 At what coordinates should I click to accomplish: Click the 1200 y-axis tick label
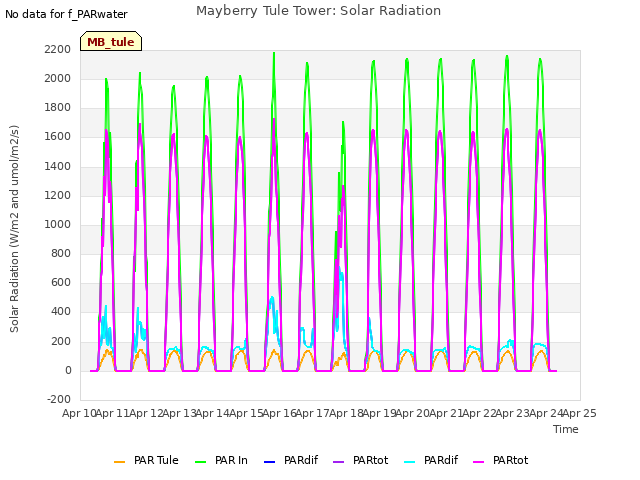coord(58,196)
